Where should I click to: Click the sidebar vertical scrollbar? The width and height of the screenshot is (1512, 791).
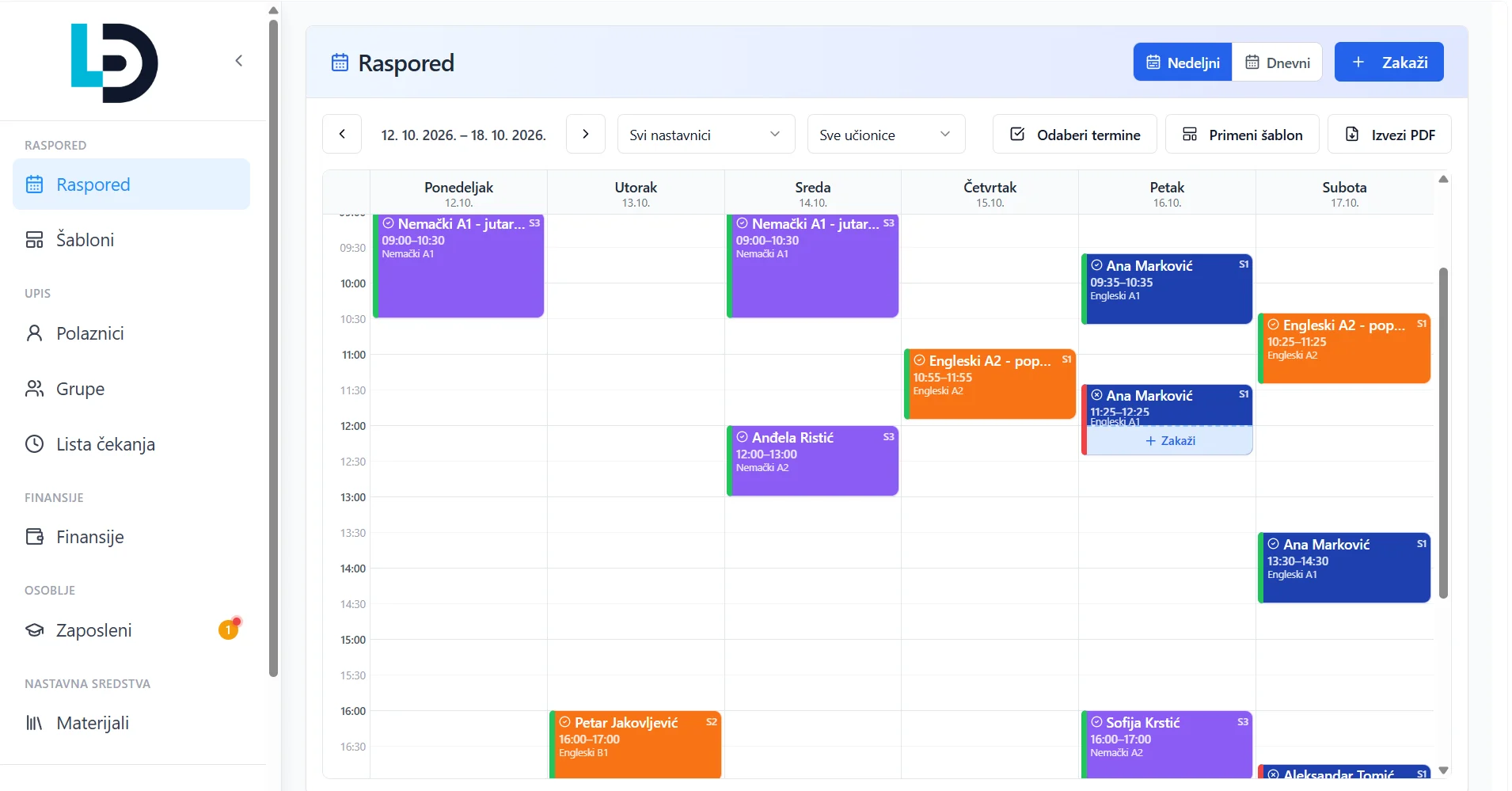tap(273, 348)
